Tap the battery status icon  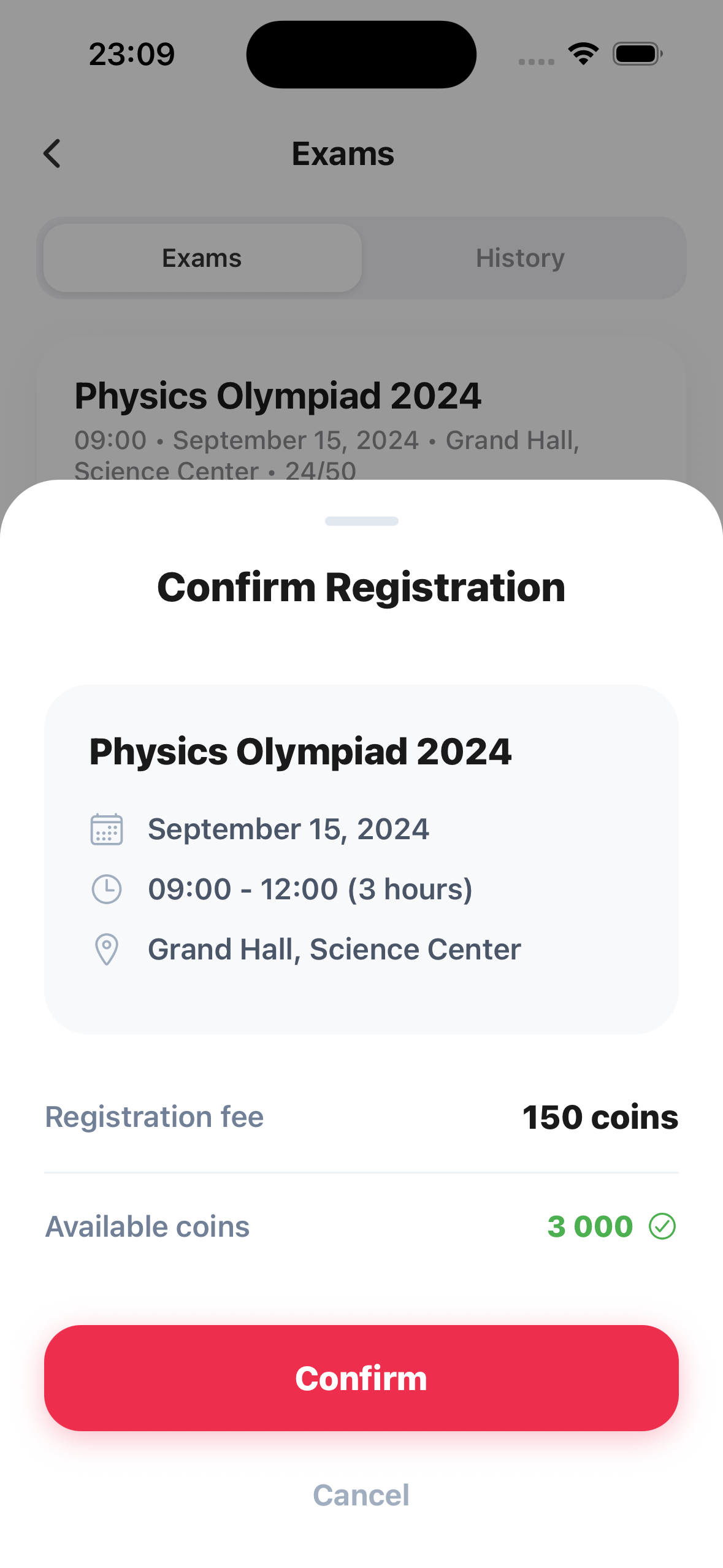637,54
